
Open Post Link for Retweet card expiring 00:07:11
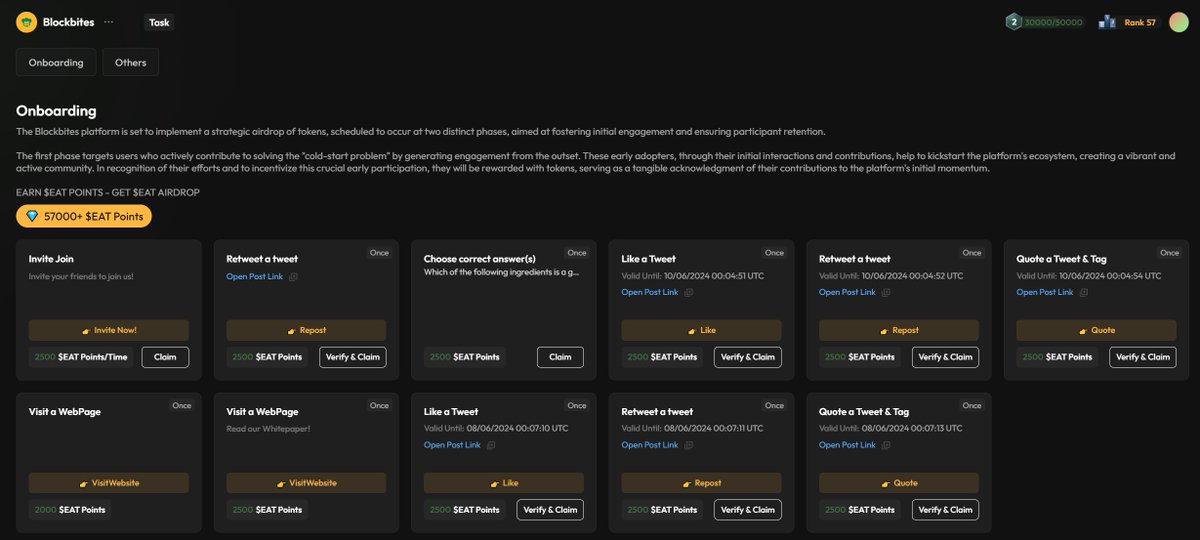point(650,445)
